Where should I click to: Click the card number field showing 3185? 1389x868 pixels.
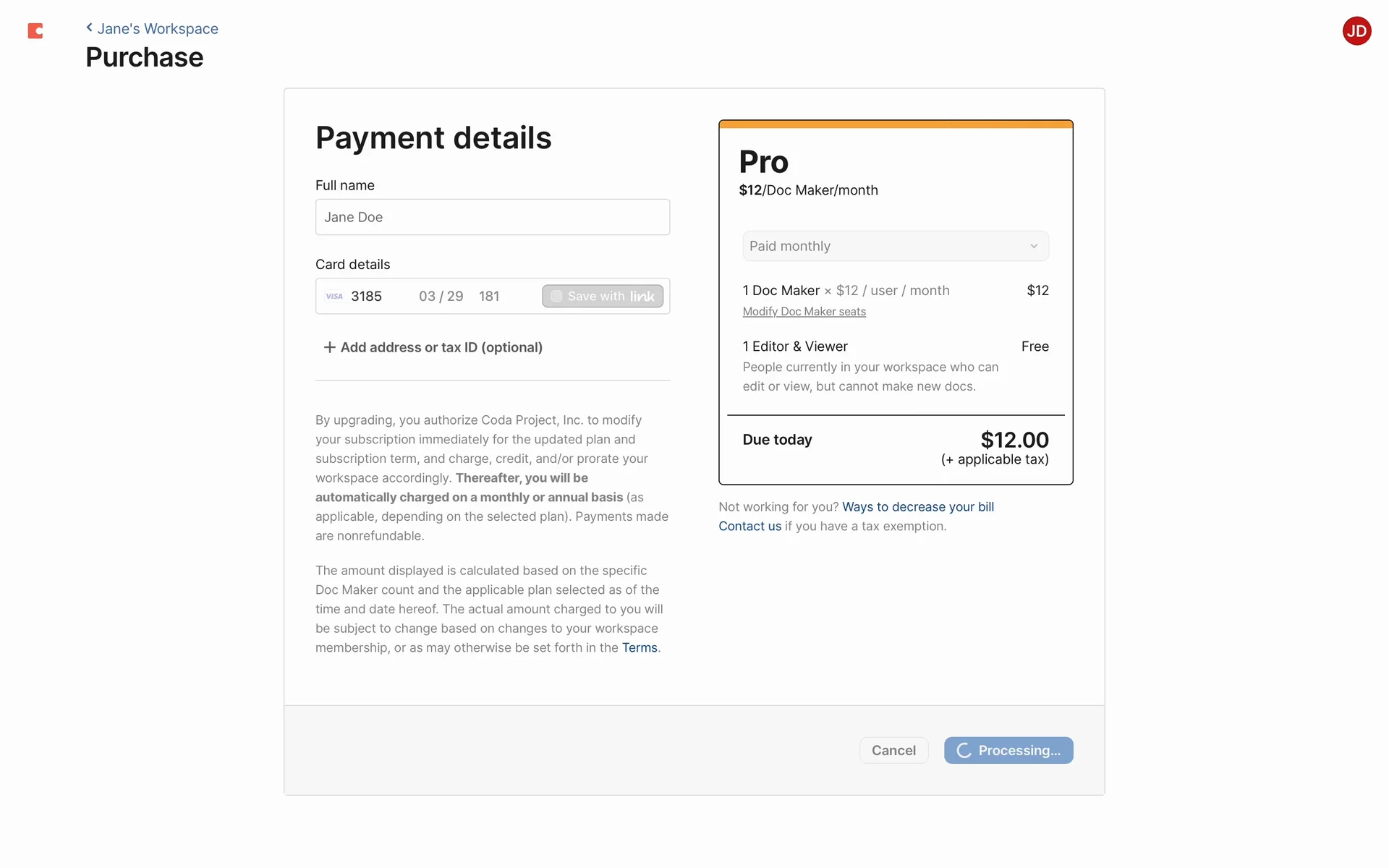[x=367, y=296]
